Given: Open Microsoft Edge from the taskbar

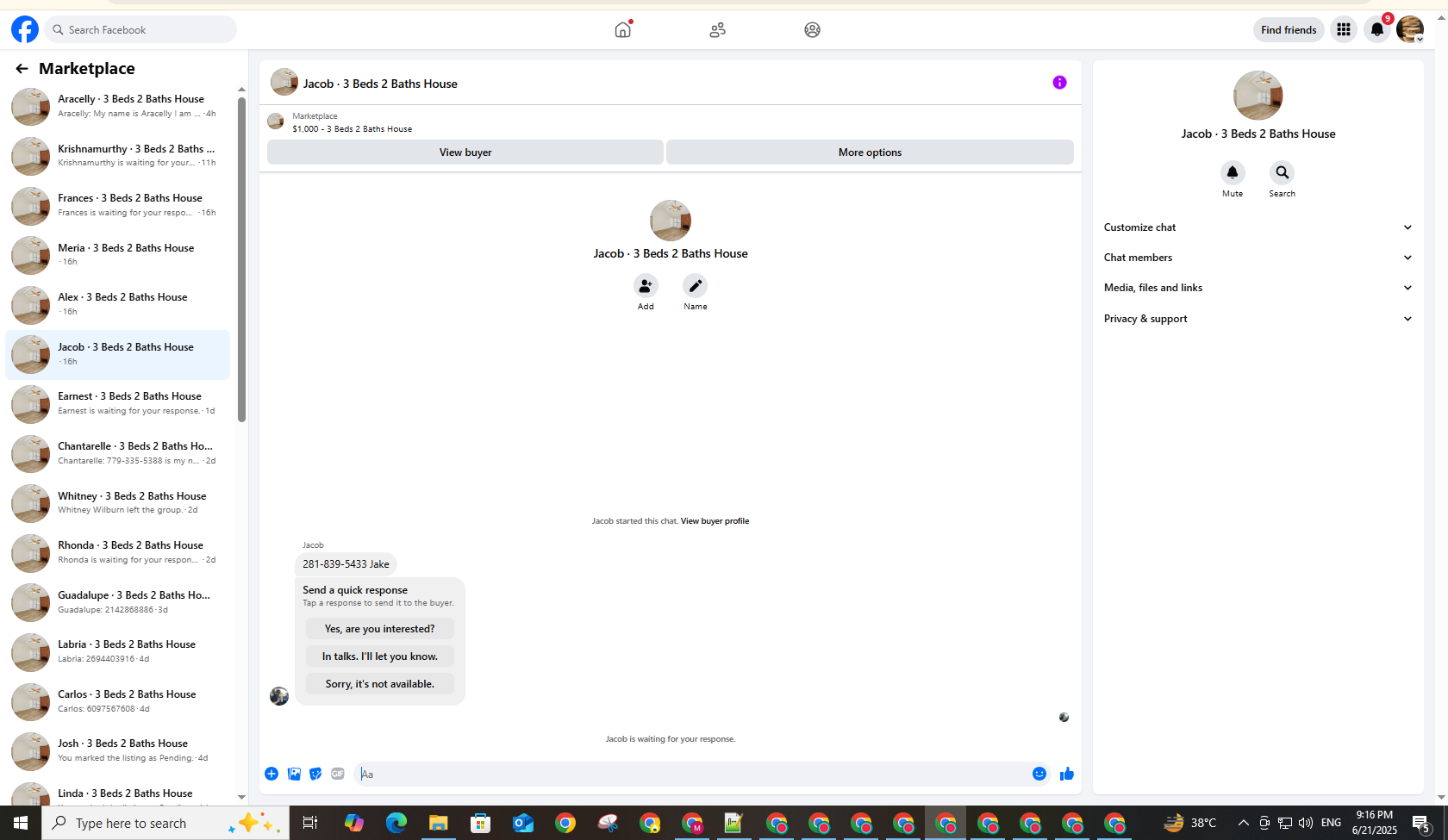Looking at the screenshot, I should [396, 823].
